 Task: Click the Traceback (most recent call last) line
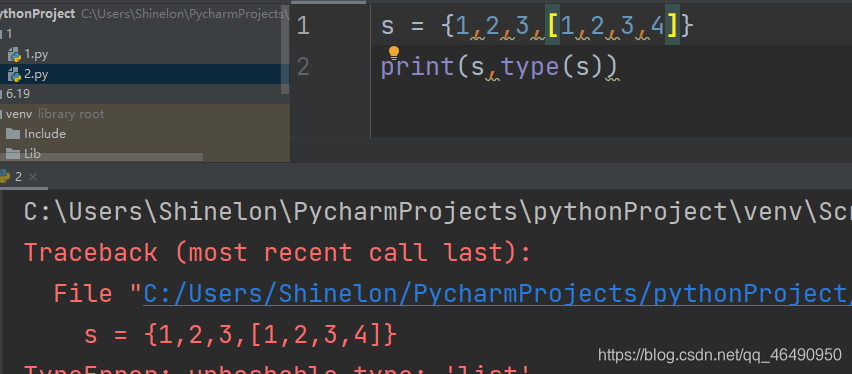tap(277, 253)
